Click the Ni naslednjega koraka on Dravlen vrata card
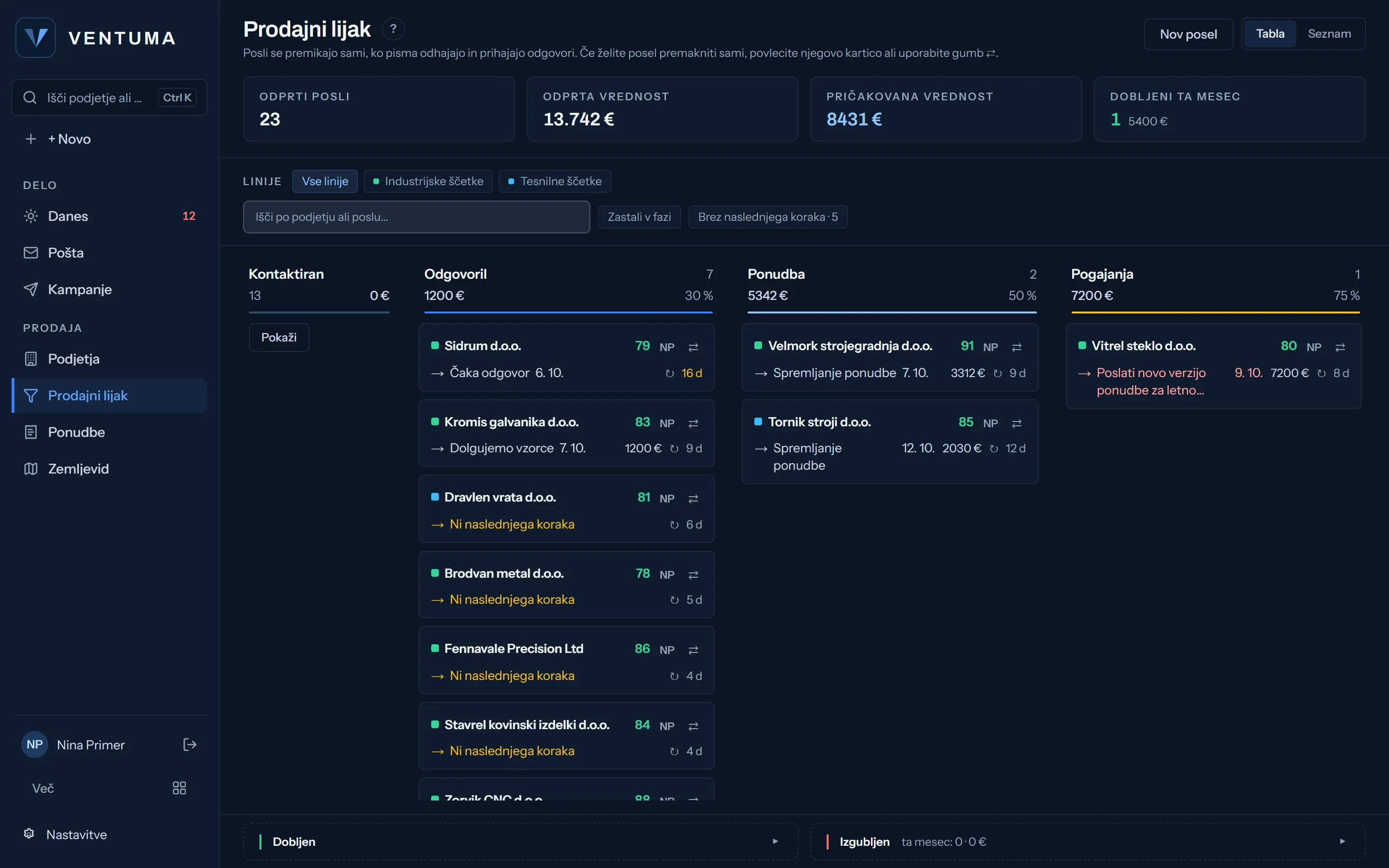This screenshot has height=868, width=1389. (x=512, y=524)
